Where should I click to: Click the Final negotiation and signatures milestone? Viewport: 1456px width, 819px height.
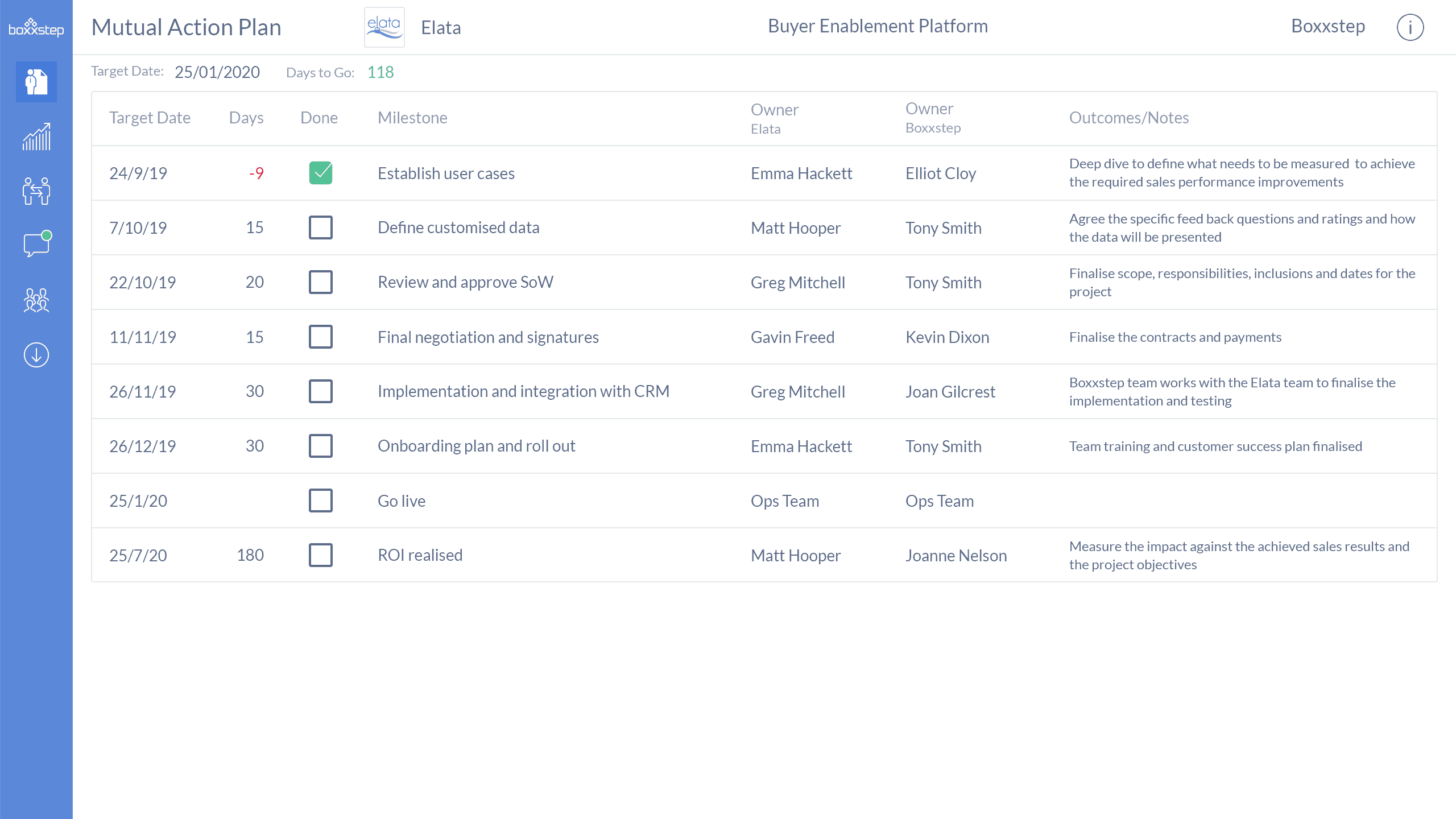[488, 337]
